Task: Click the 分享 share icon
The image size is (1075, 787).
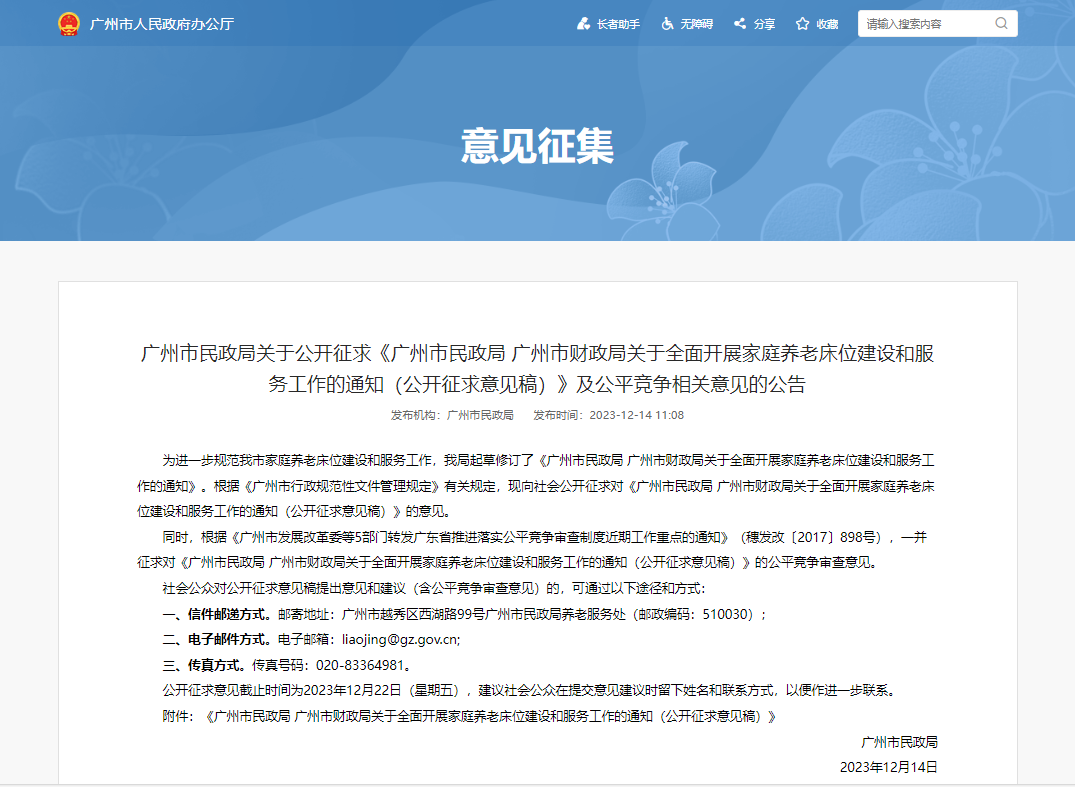Action: 740,24
